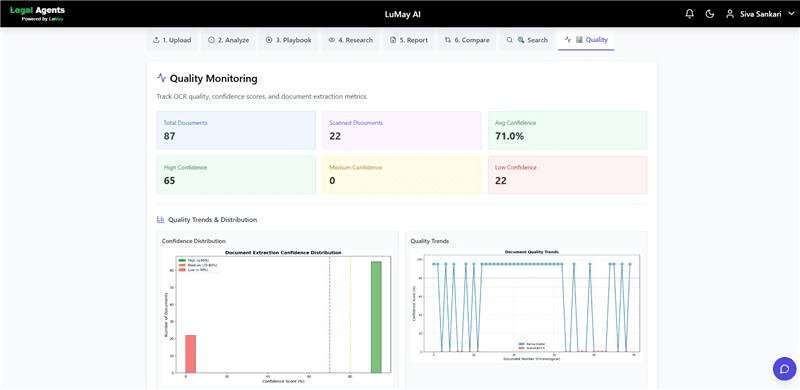Select the Quality tab
This screenshot has width=800, height=390.
[x=586, y=40]
